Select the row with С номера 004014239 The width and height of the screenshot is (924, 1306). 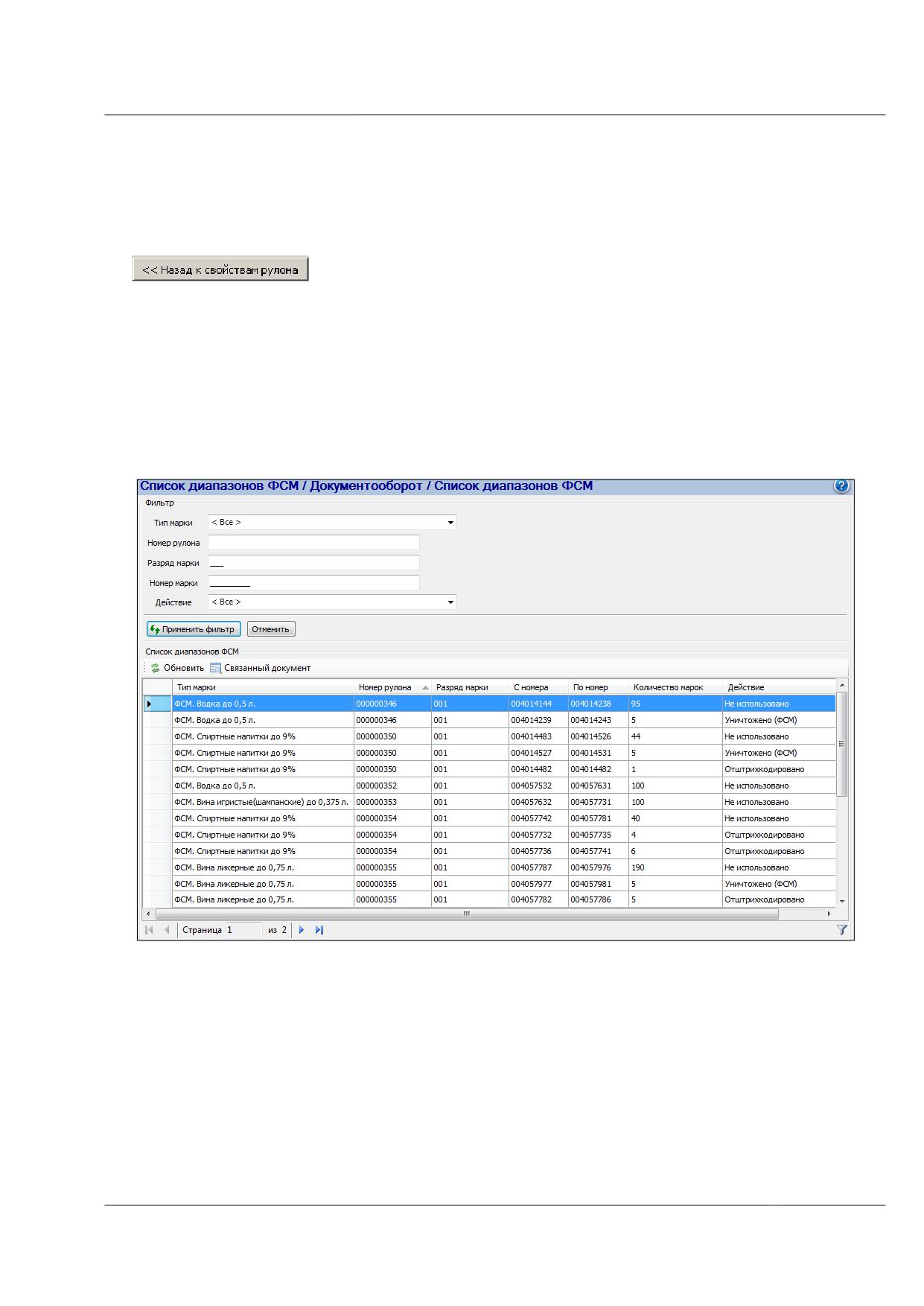point(489,720)
